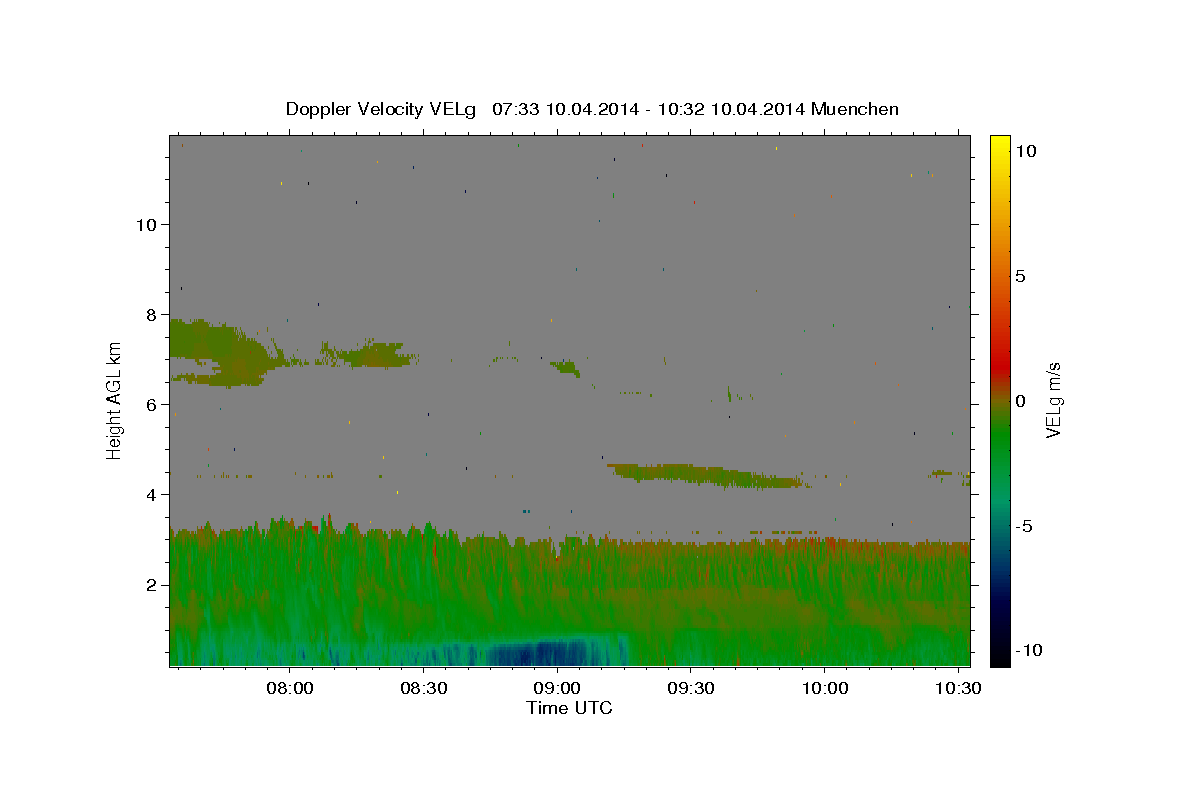1200x800 pixels.
Task: Pick the black bottom of the colorbar
Action: coord(1000,658)
